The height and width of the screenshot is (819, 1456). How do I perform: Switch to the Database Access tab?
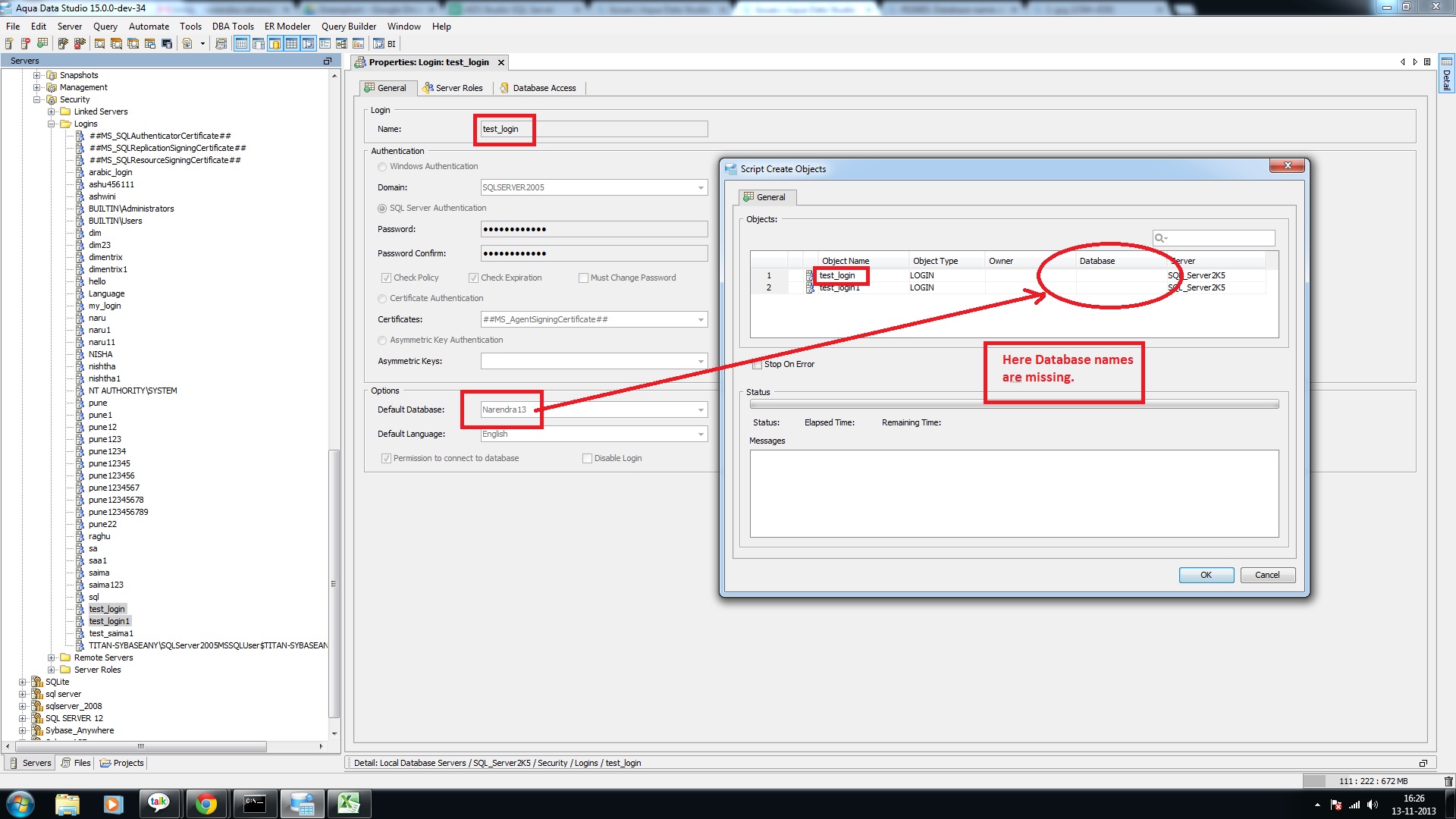pos(538,88)
